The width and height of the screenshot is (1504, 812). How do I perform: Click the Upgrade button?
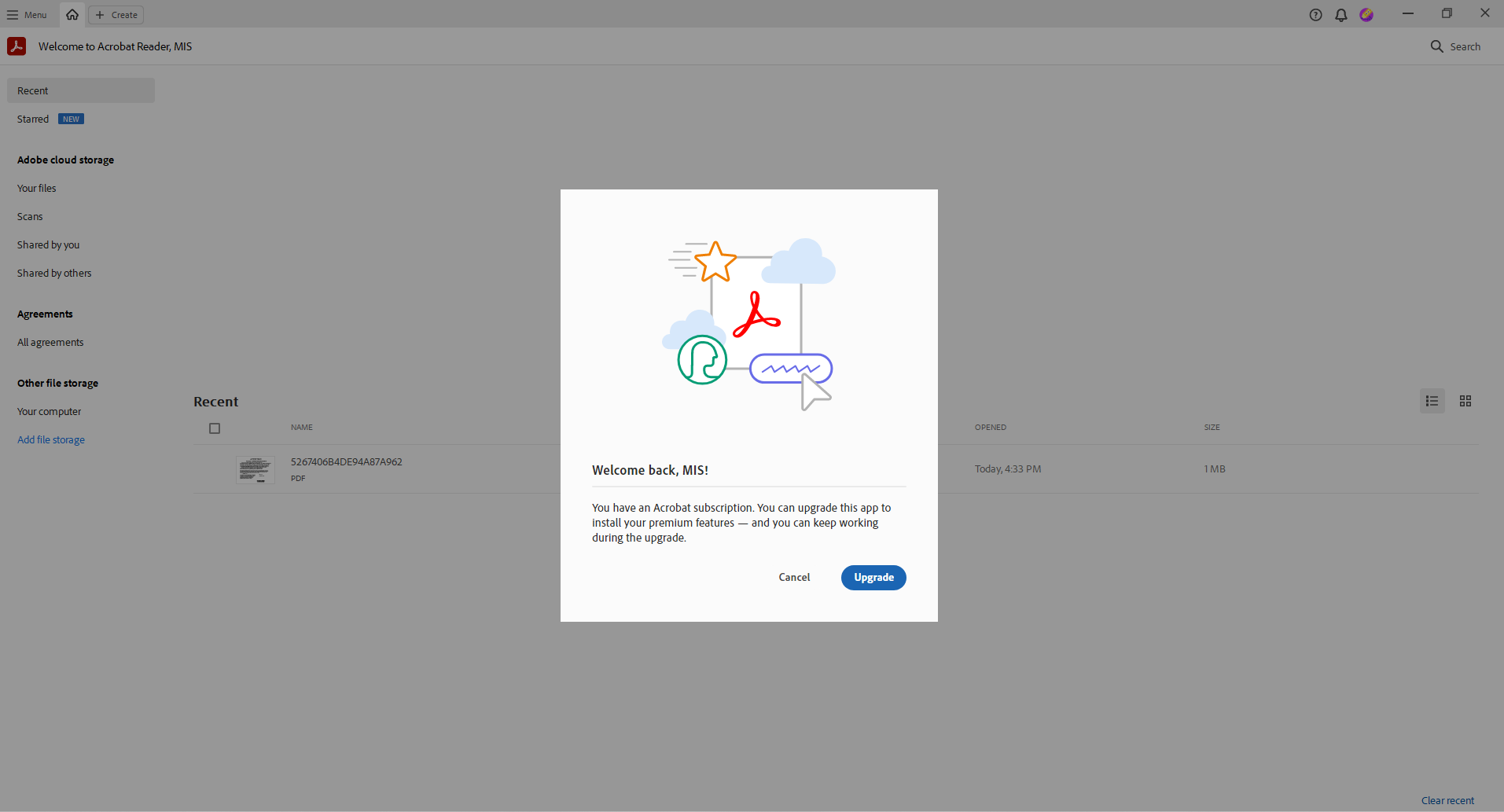873,577
